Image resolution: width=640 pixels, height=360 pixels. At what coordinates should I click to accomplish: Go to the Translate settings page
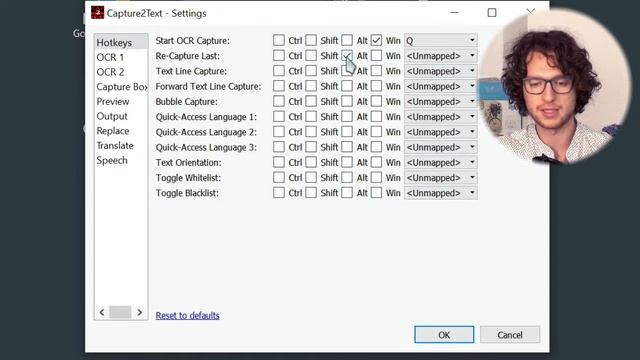[121, 145]
